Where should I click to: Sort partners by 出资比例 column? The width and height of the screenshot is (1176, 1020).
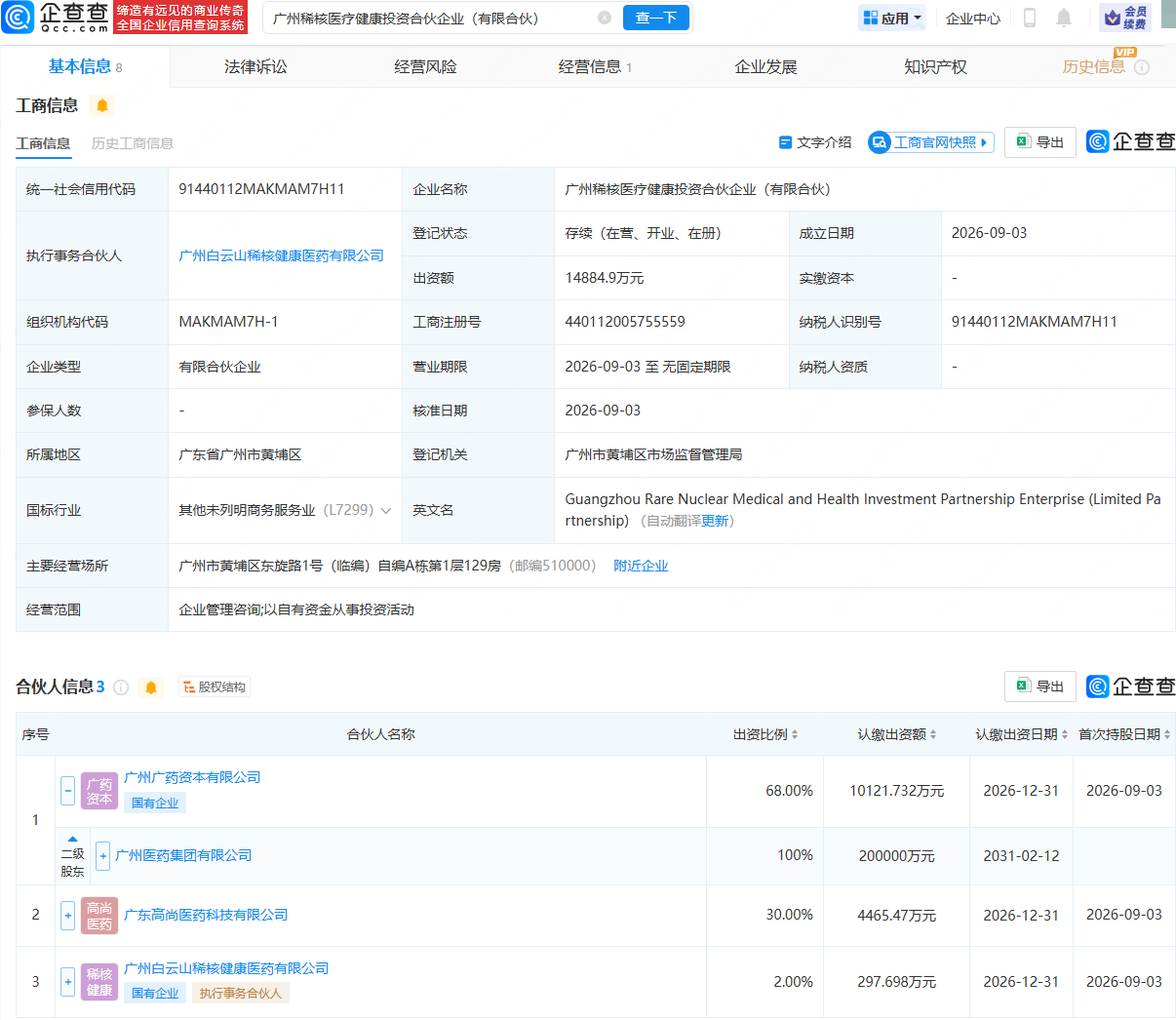coord(765,734)
